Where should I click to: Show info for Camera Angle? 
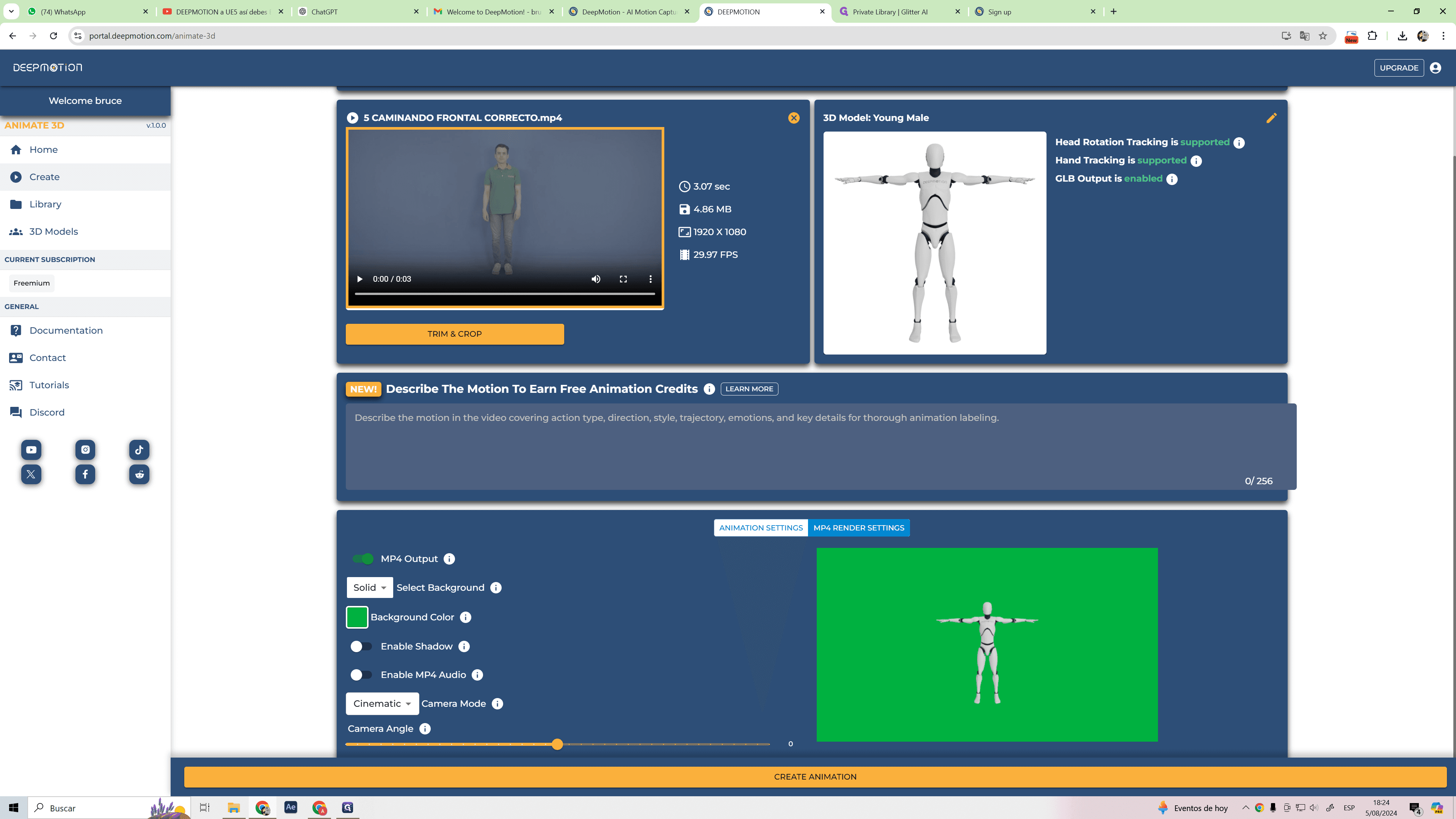(425, 729)
